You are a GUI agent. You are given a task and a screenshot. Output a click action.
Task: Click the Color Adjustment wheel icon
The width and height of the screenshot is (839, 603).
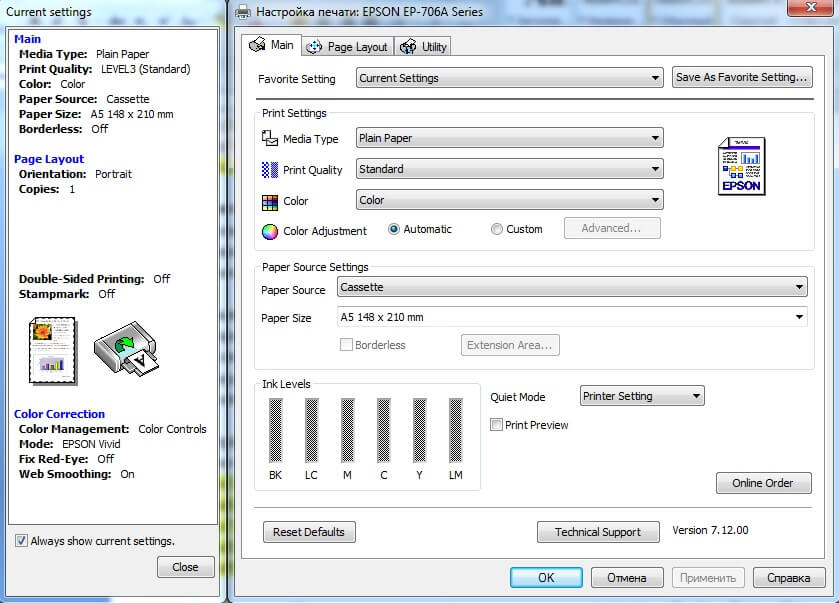click(270, 232)
